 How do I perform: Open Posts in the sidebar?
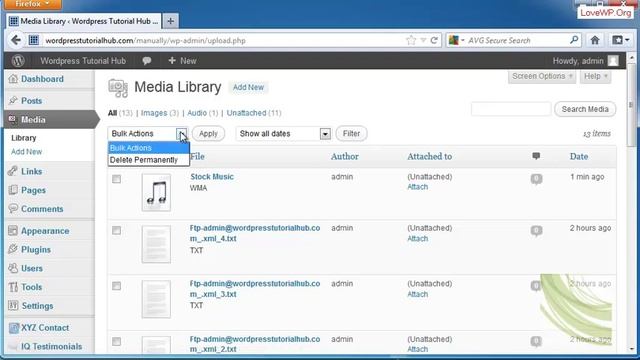31,100
